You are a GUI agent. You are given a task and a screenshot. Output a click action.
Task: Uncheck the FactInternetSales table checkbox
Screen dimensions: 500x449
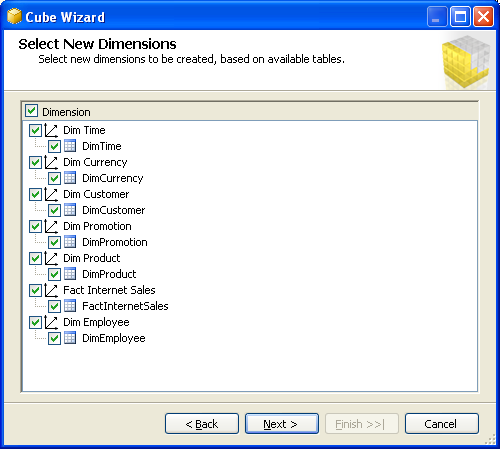tap(54, 306)
